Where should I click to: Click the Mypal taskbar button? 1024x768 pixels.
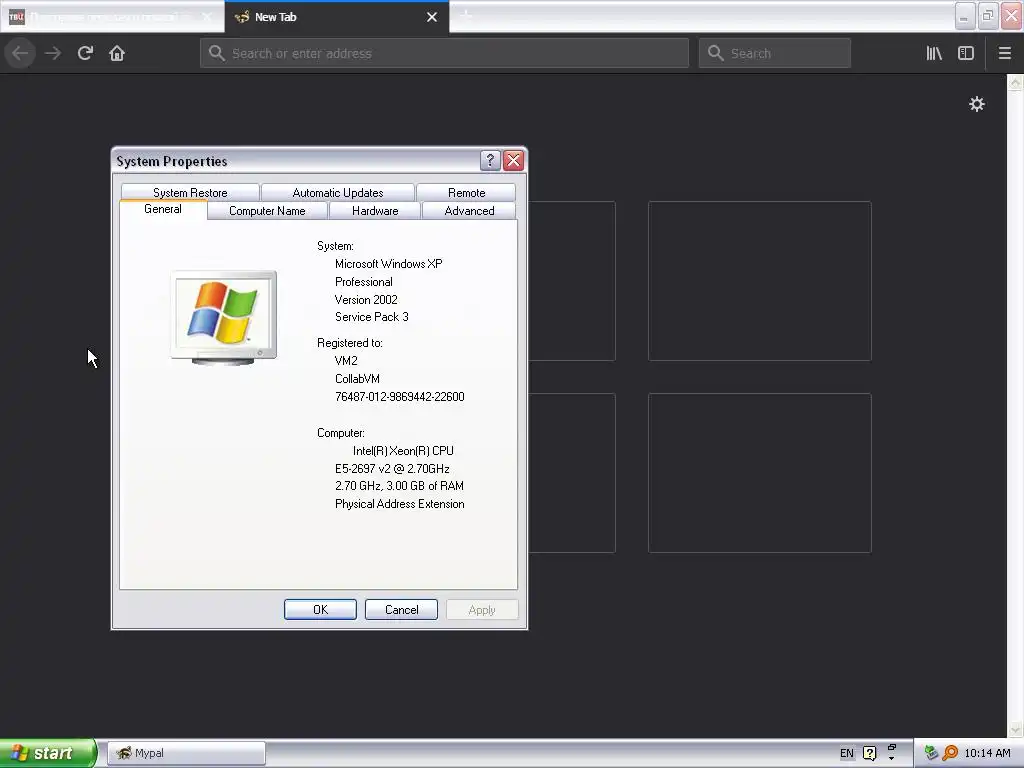pyautogui.click(x=187, y=753)
